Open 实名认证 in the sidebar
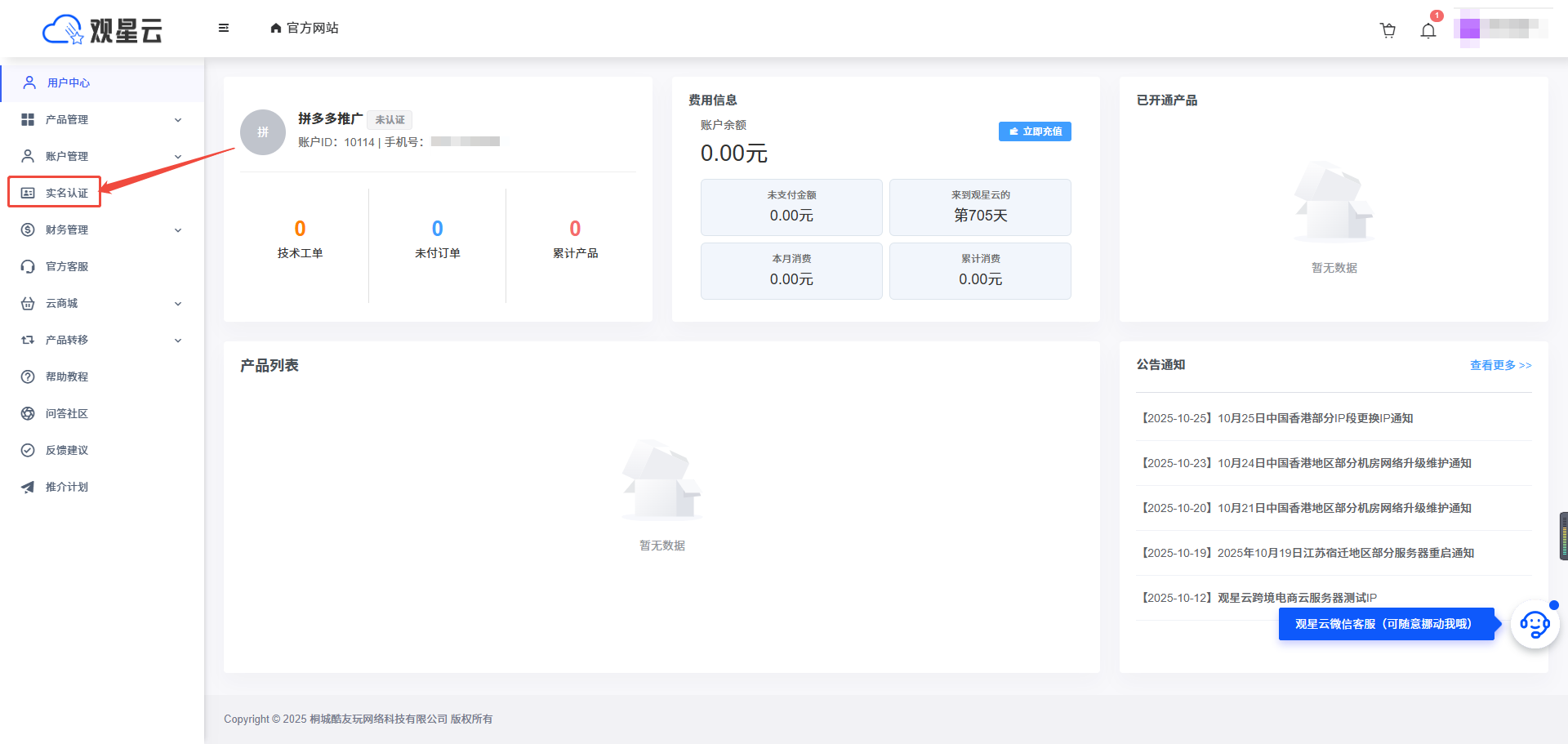Viewport: 1568px width, 744px height. pyautogui.click(x=66, y=193)
